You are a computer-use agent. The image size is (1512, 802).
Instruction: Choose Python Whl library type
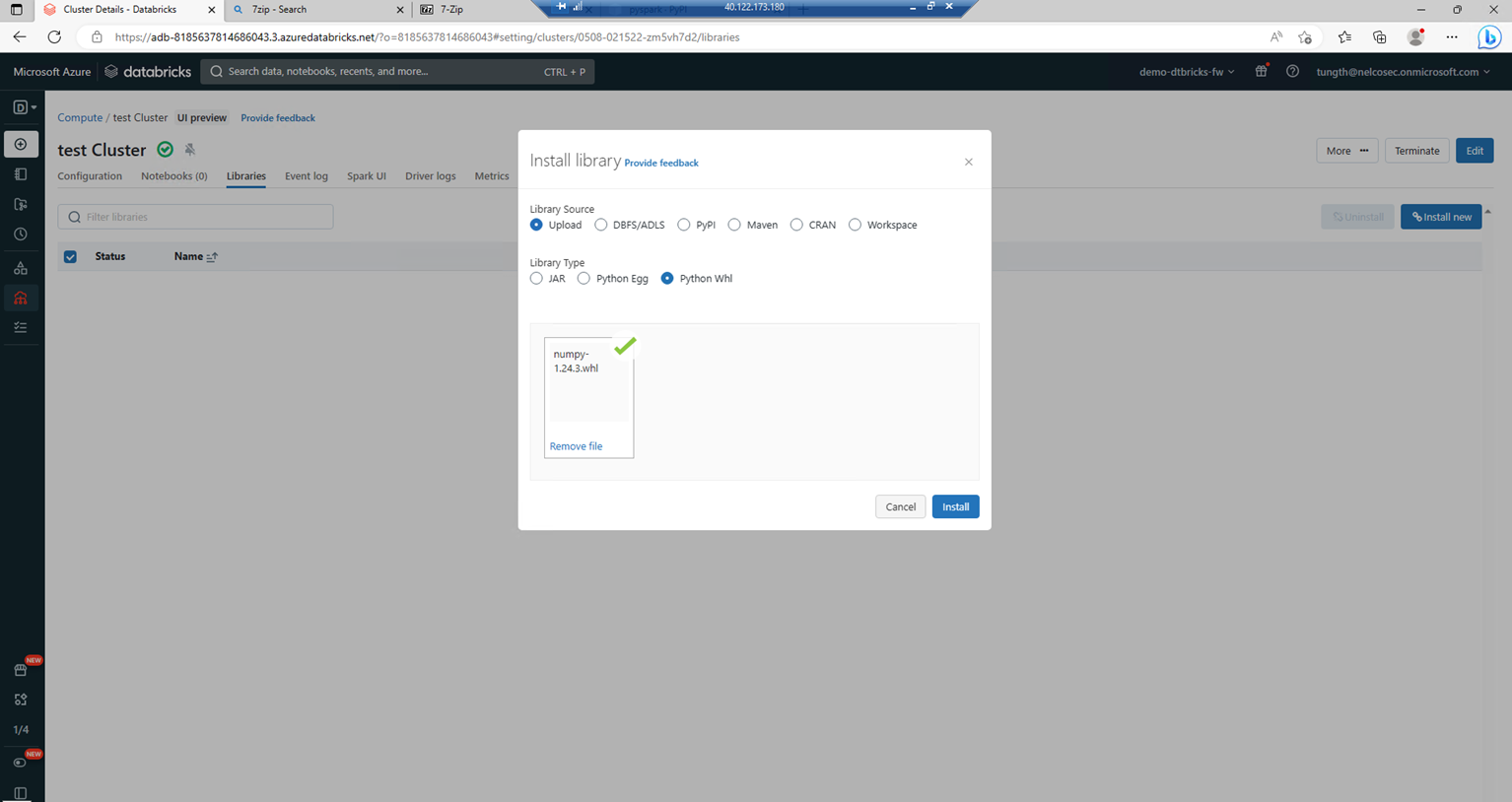(667, 279)
